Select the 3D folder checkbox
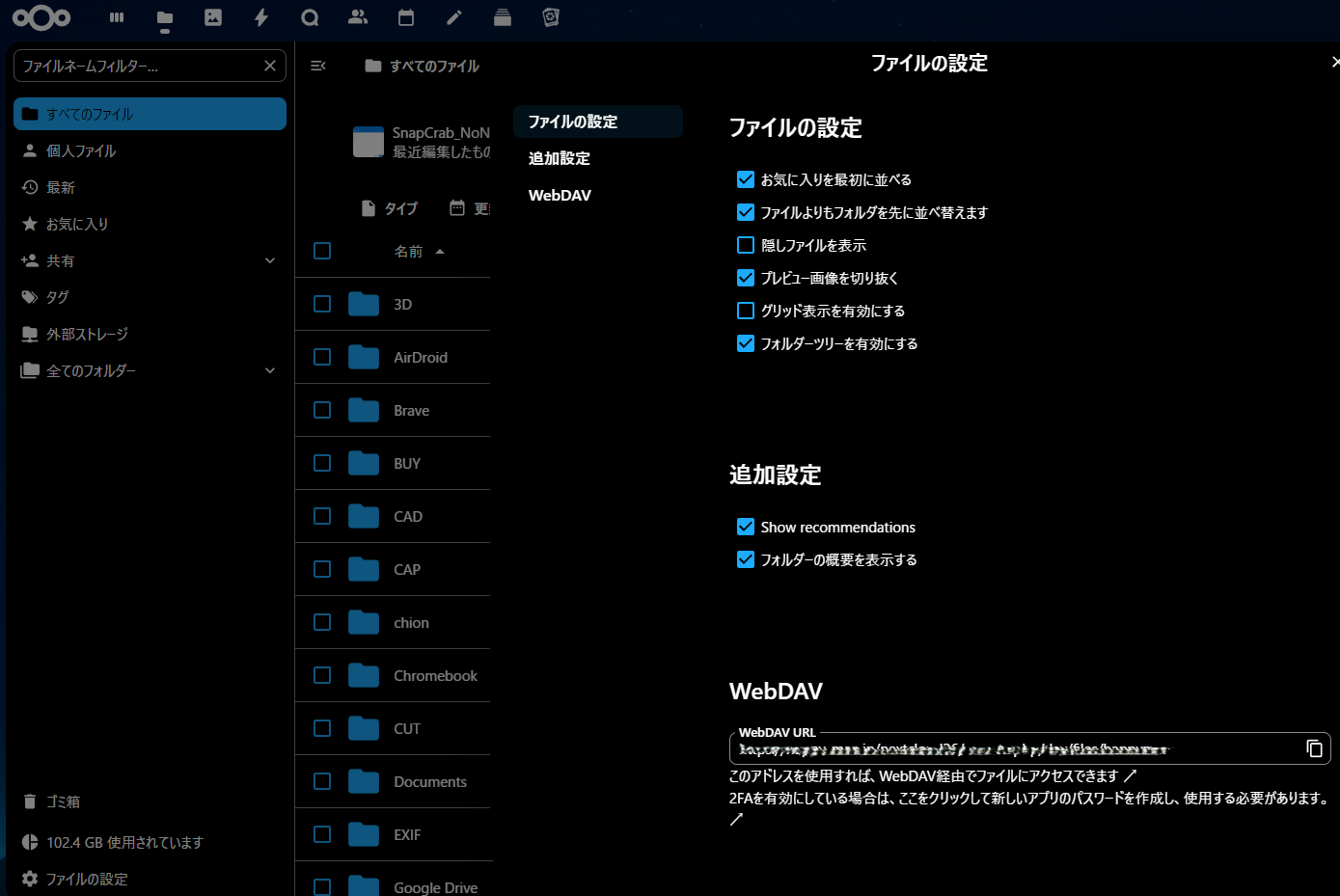The height and width of the screenshot is (896, 1340). pos(322,304)
